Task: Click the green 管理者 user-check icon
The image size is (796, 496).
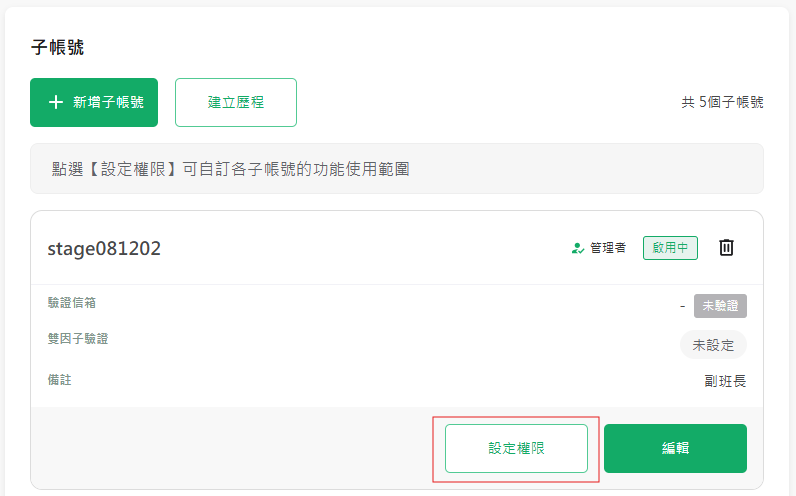Action: pos(578,248)
